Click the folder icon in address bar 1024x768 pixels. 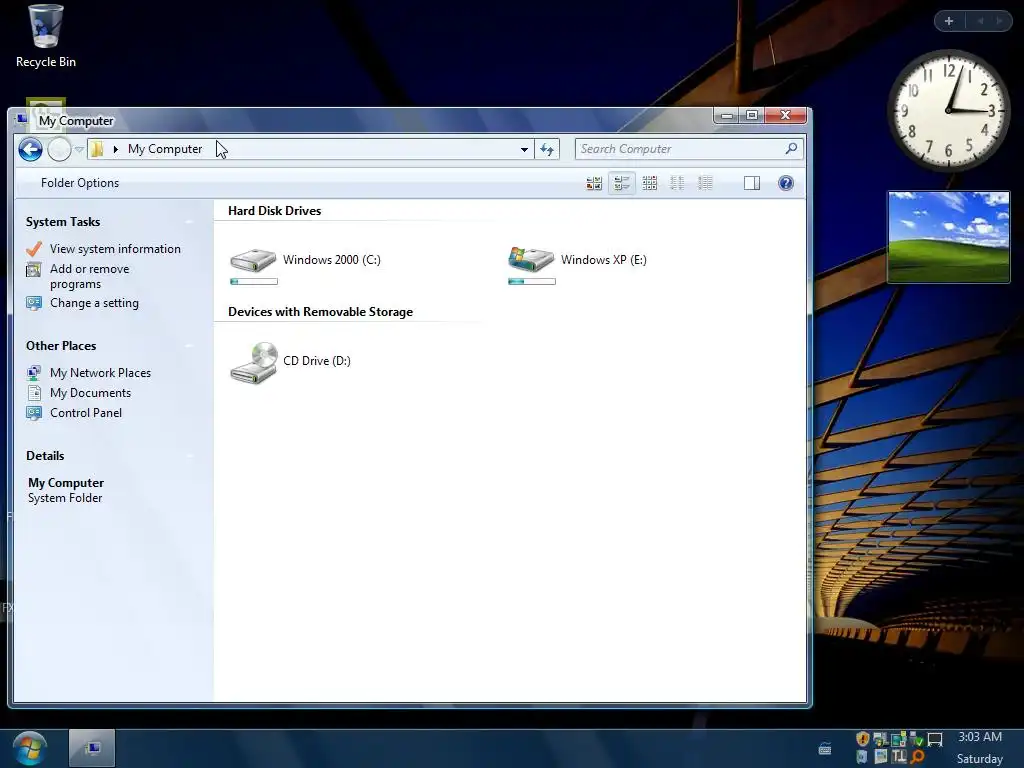(97, 150)
